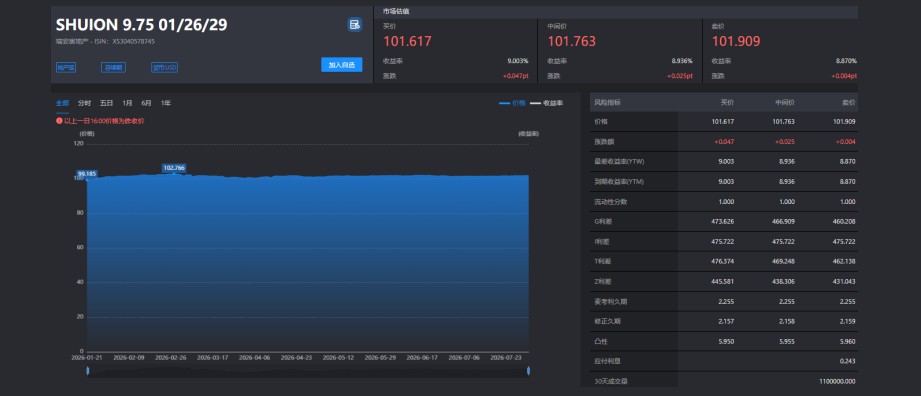Toggle the 收益率 series in legend
Viewport: 921px width, 396px height.
[x=547, y=103]
